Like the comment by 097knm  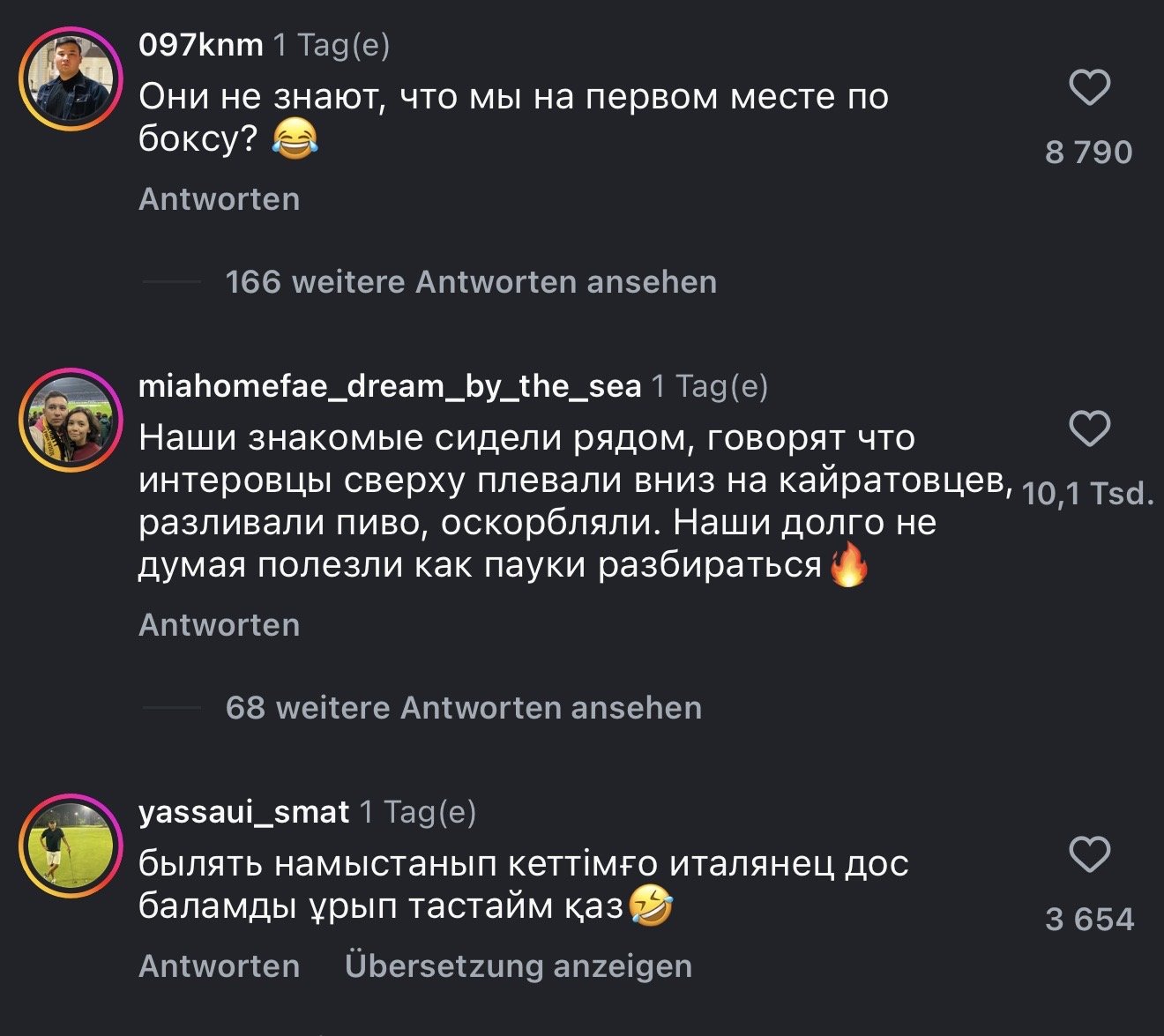click(1089, 88)
